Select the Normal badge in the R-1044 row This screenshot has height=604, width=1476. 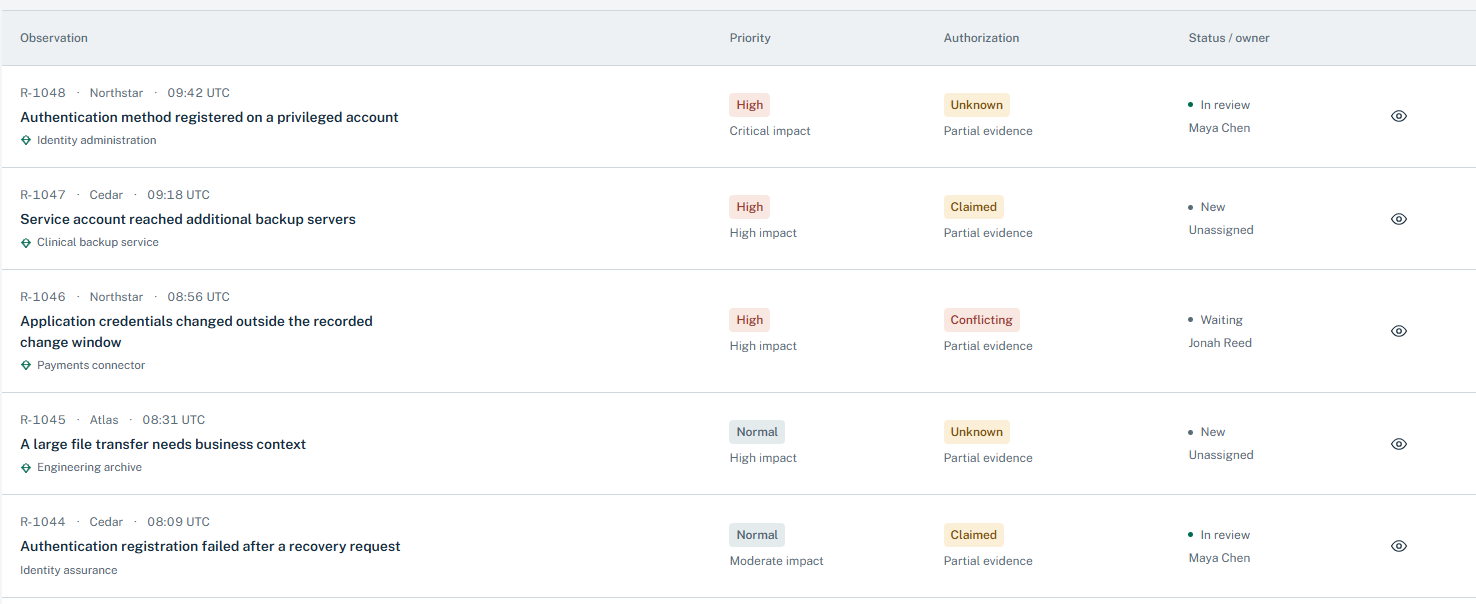click(x=757, y=535)
